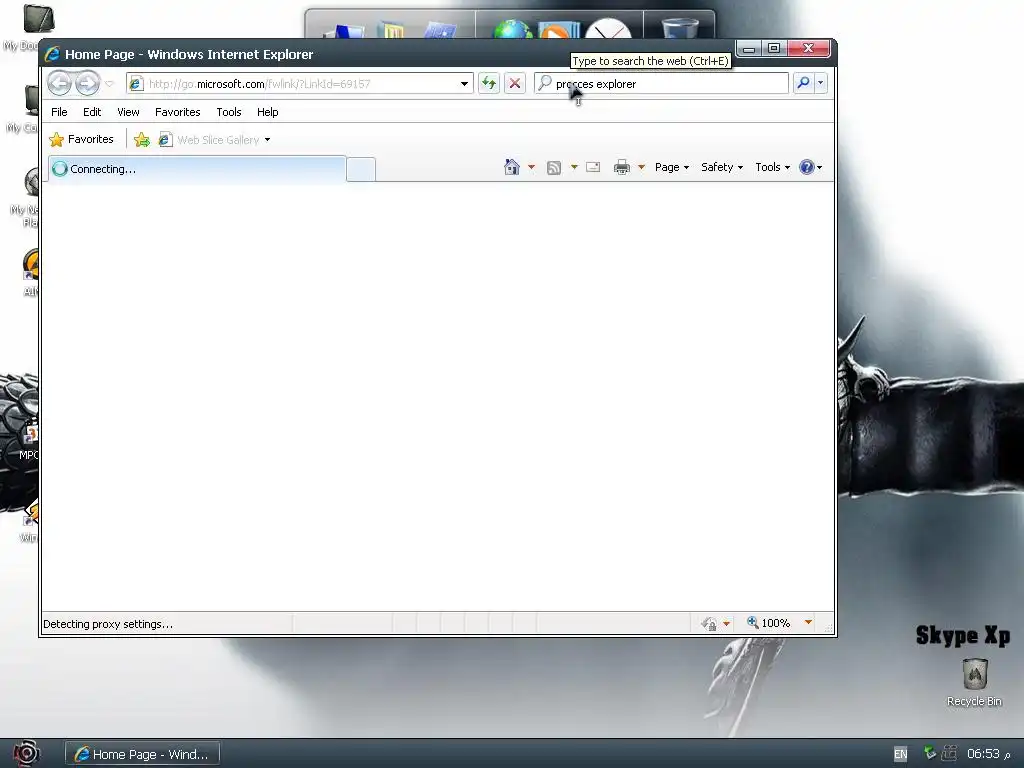The width and height of the screenshot is (1024, 768).
Task: Open the Edit menu
Action: tap(92, 112)
